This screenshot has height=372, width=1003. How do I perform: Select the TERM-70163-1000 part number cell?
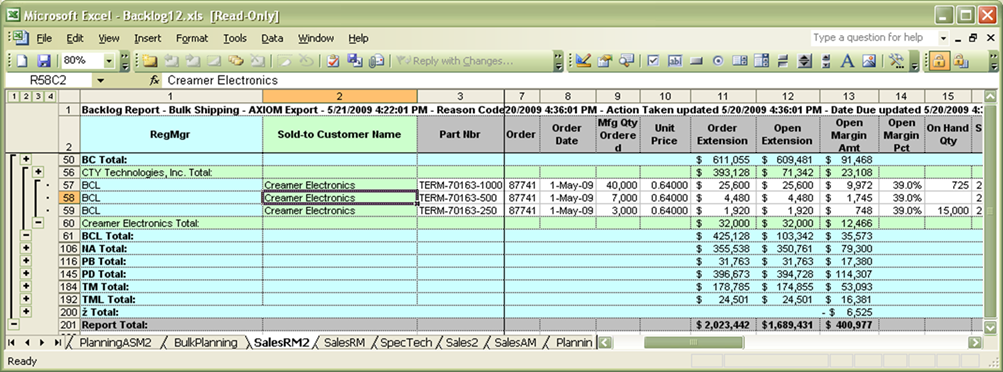tap(461, 185)
